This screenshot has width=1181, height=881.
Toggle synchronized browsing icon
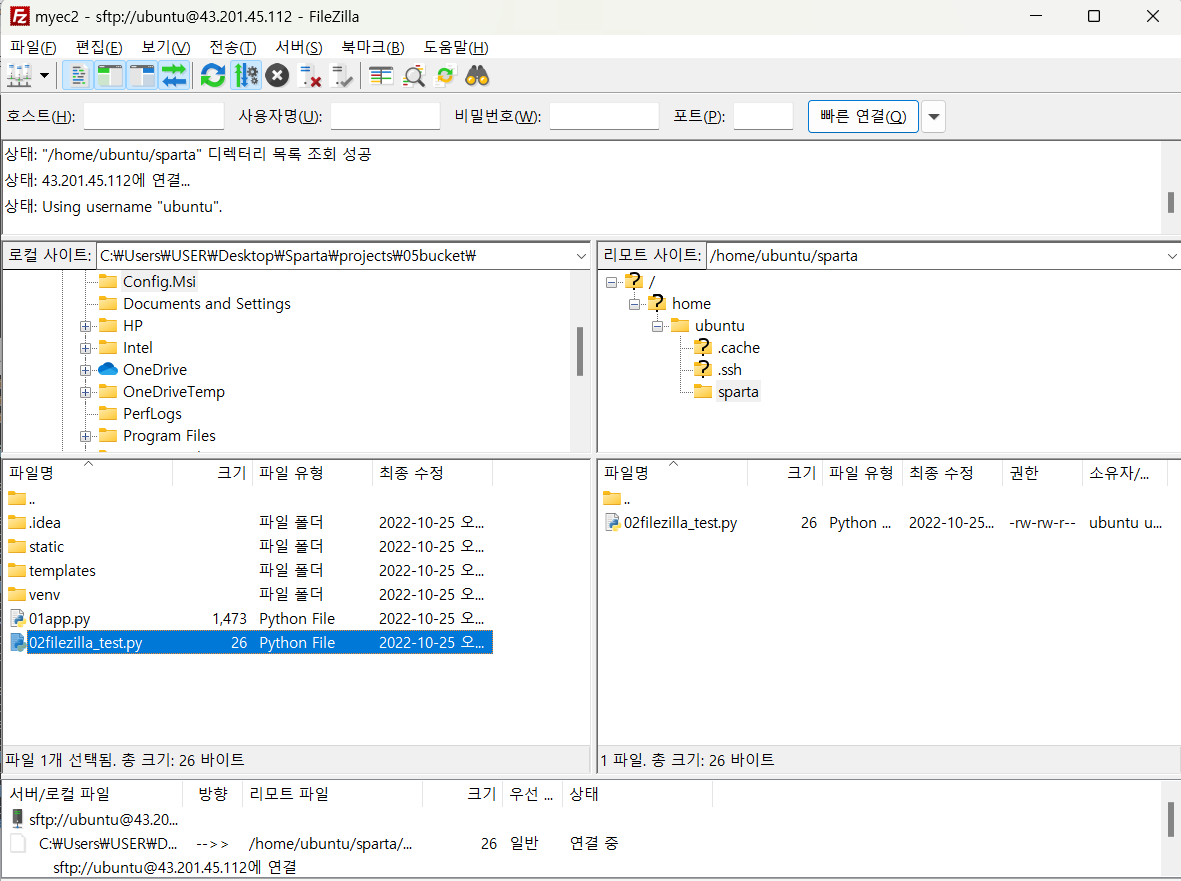(445, 76)
